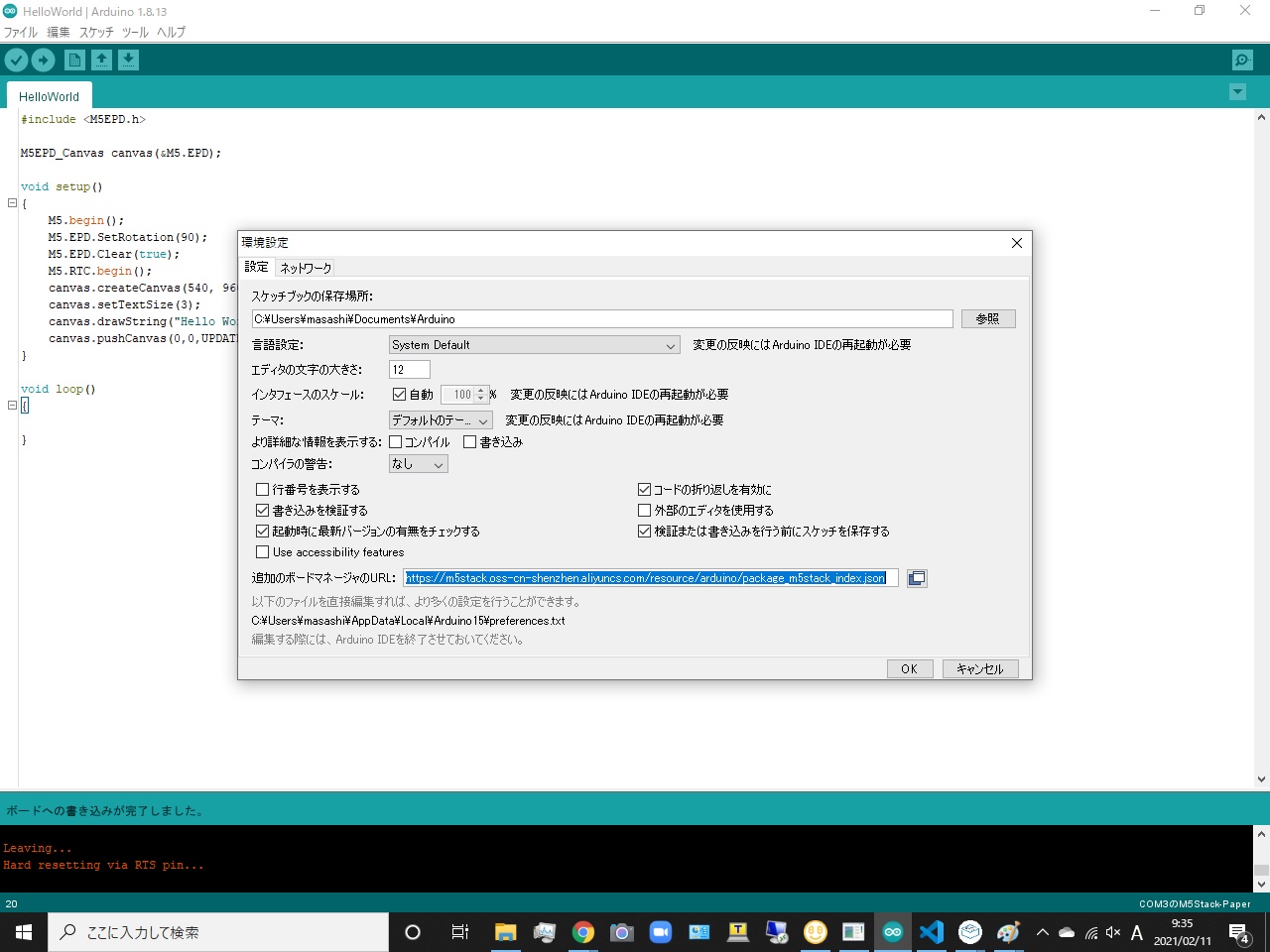Click the preferences.txt file path link

(x=408, y=621)
